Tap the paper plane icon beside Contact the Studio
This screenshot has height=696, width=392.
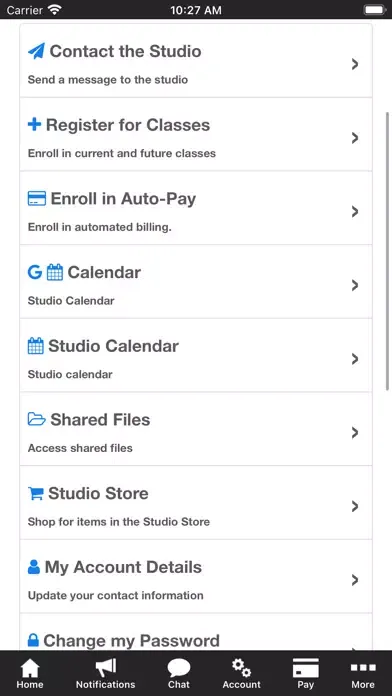tap(36, 51)
